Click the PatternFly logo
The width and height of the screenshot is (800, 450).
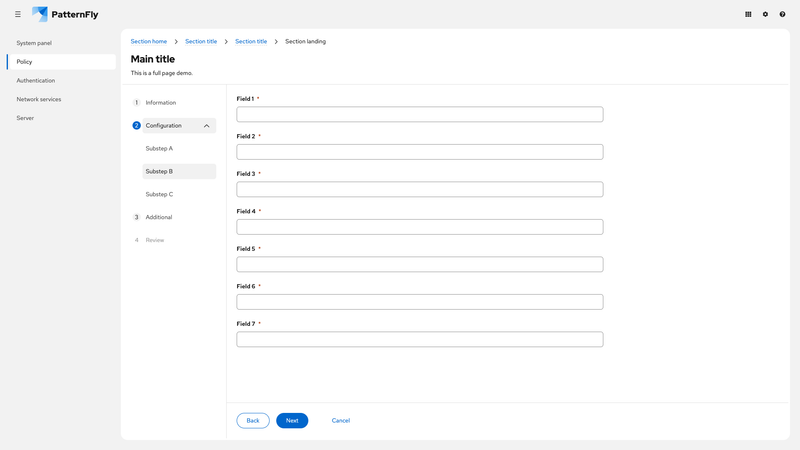point(65,14)
